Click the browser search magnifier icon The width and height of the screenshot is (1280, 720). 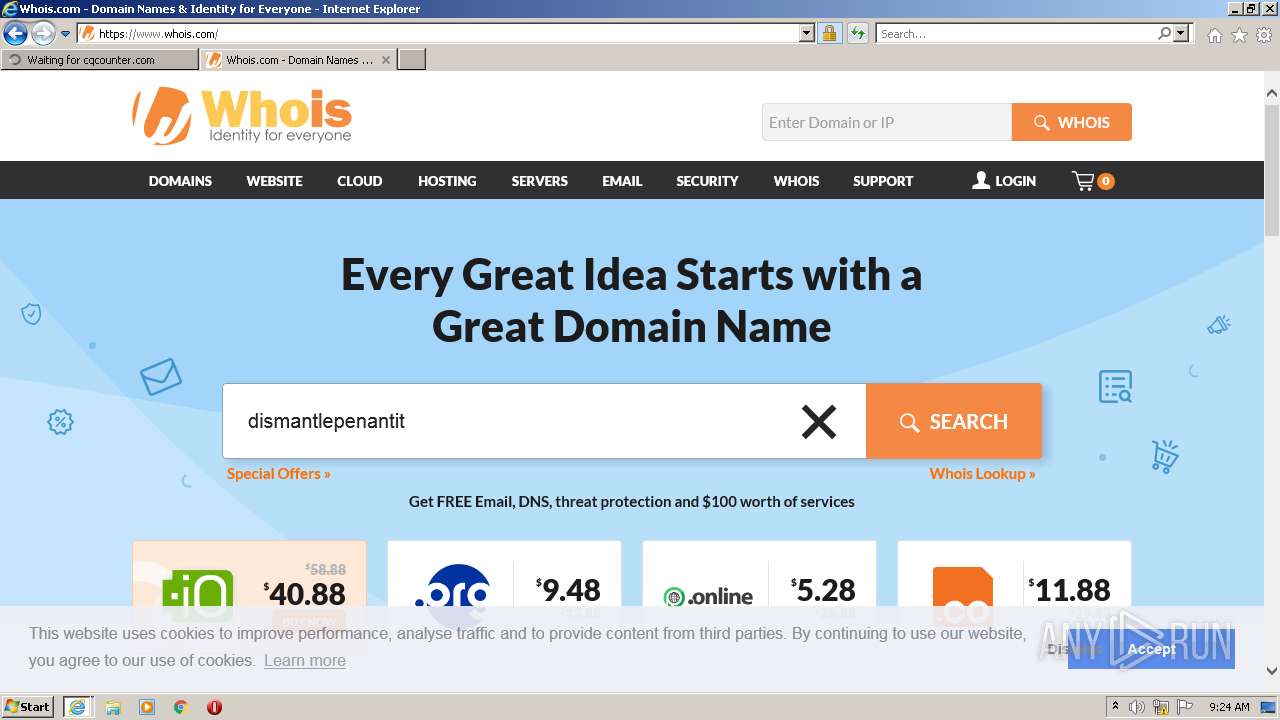pos(1164,34)
